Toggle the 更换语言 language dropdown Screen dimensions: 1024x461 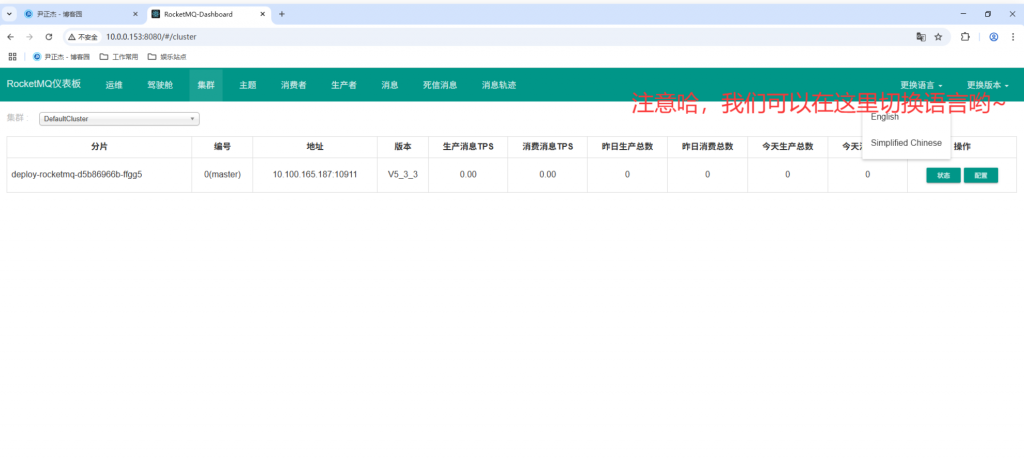pyautogui.click(x=921, y=85)
